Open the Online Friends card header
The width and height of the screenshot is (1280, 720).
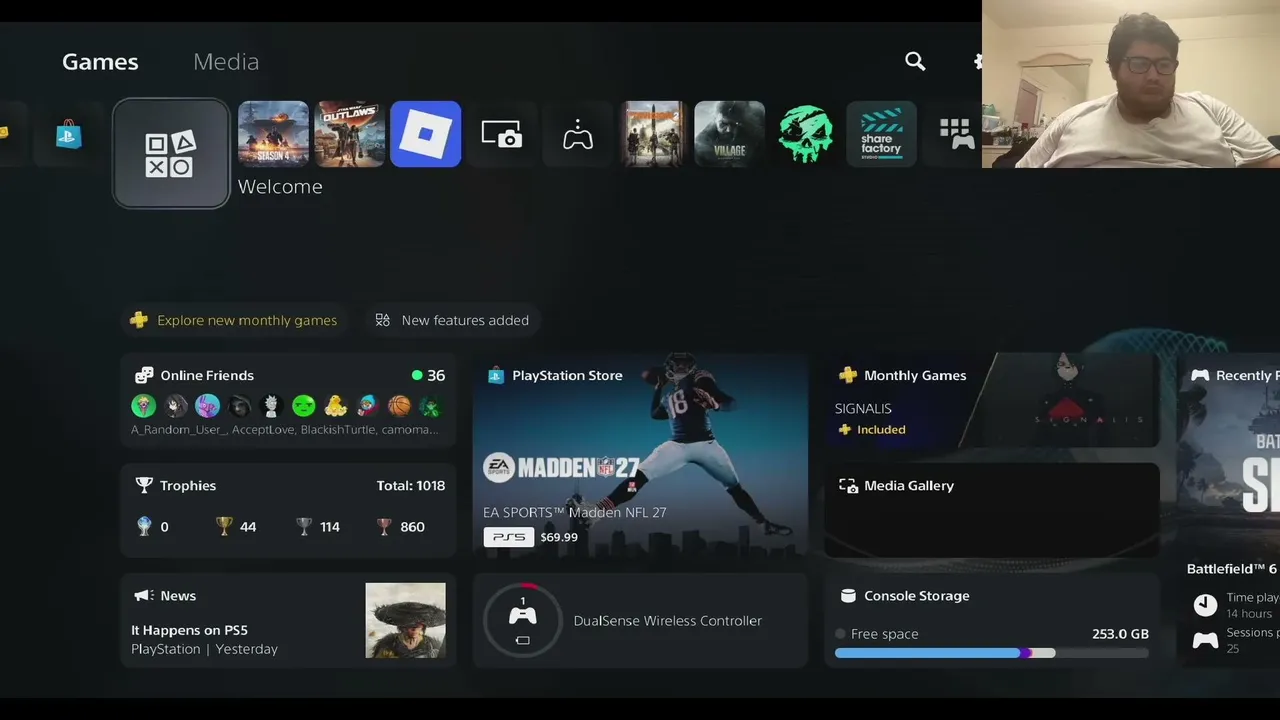coord(195,375)
